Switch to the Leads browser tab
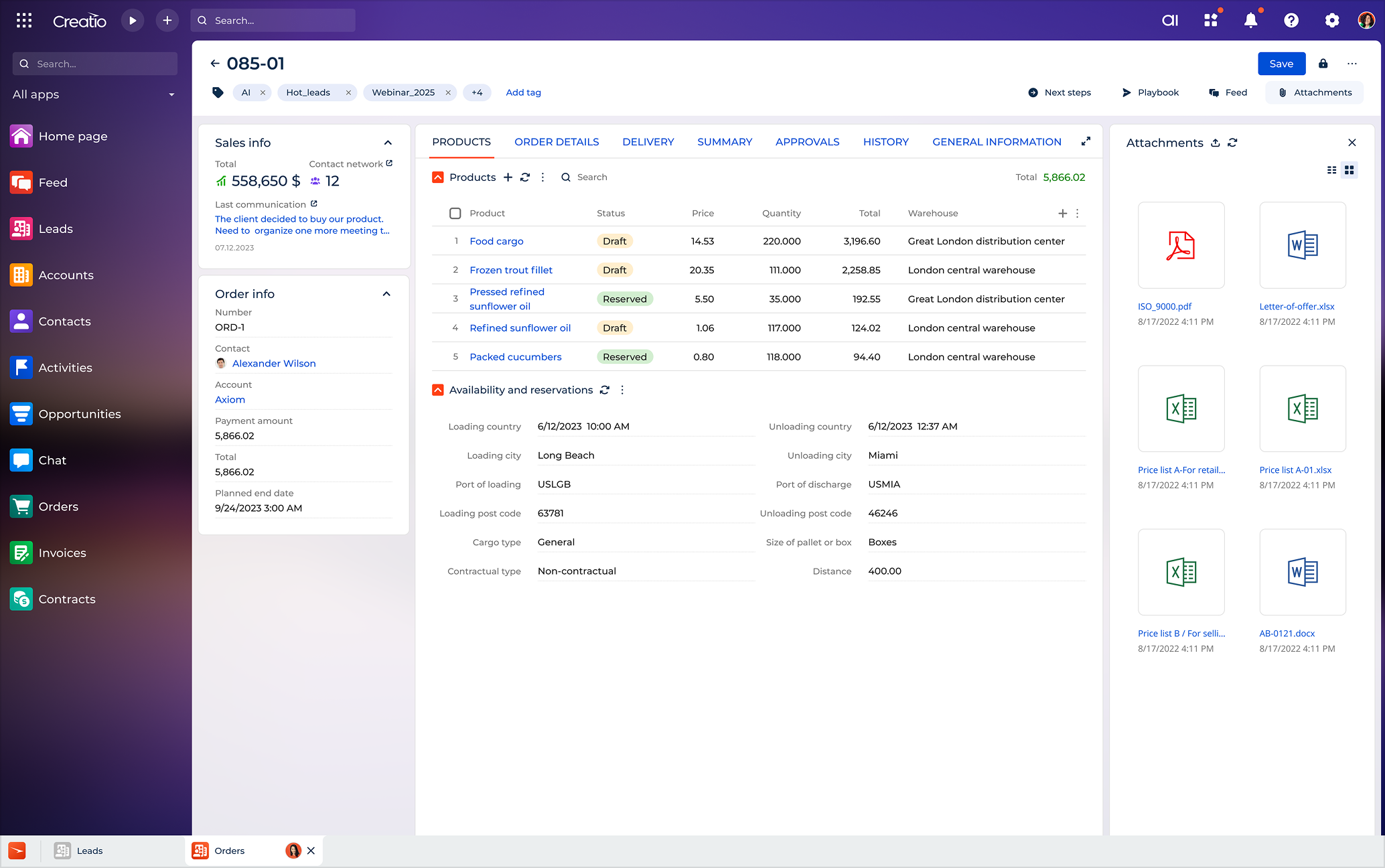Image resolution: width=1385 pixels, height=868 pixels. point(90,851)
